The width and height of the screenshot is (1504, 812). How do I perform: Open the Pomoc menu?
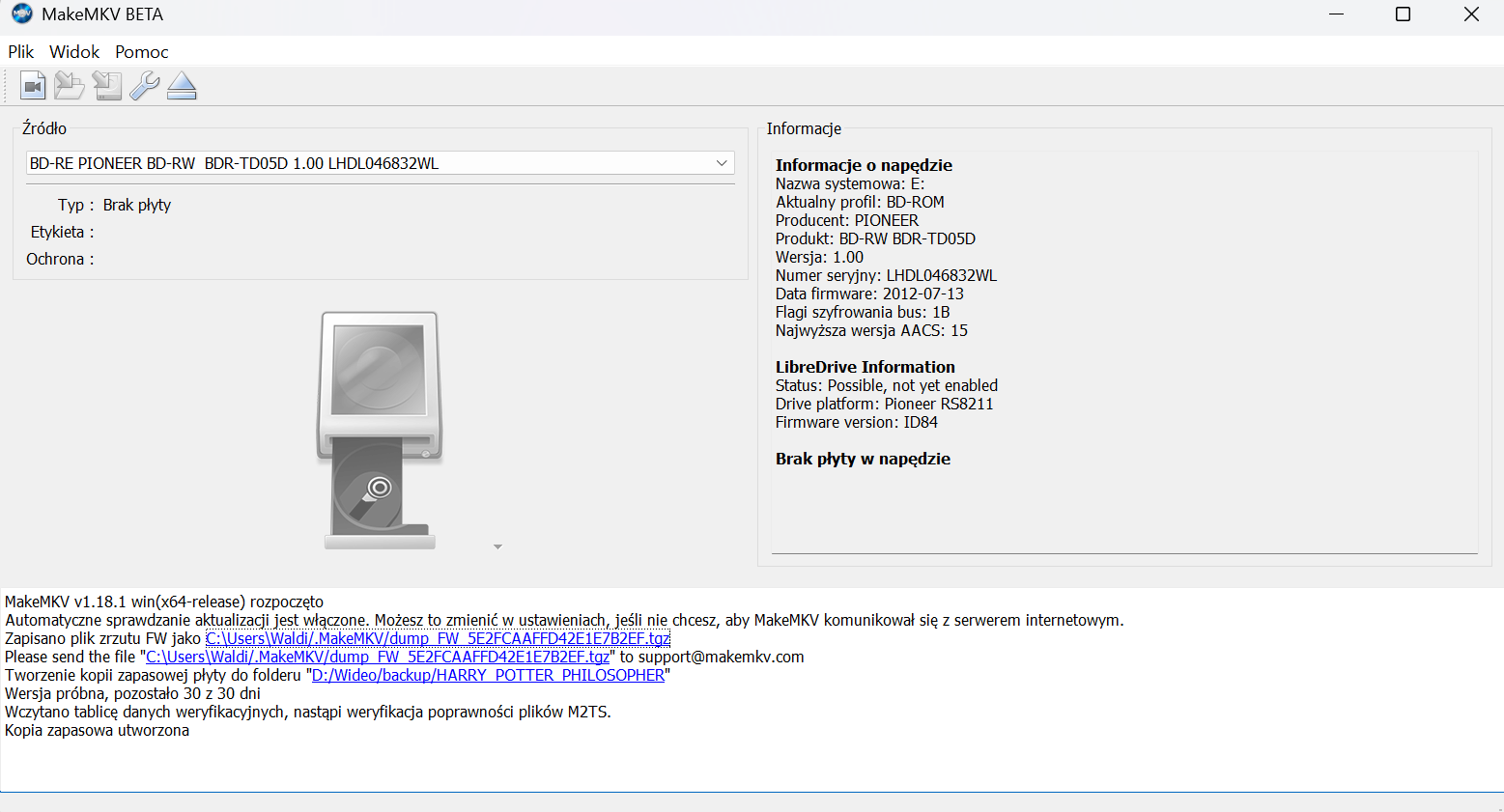pyautogui.click(x=141, y=52)
